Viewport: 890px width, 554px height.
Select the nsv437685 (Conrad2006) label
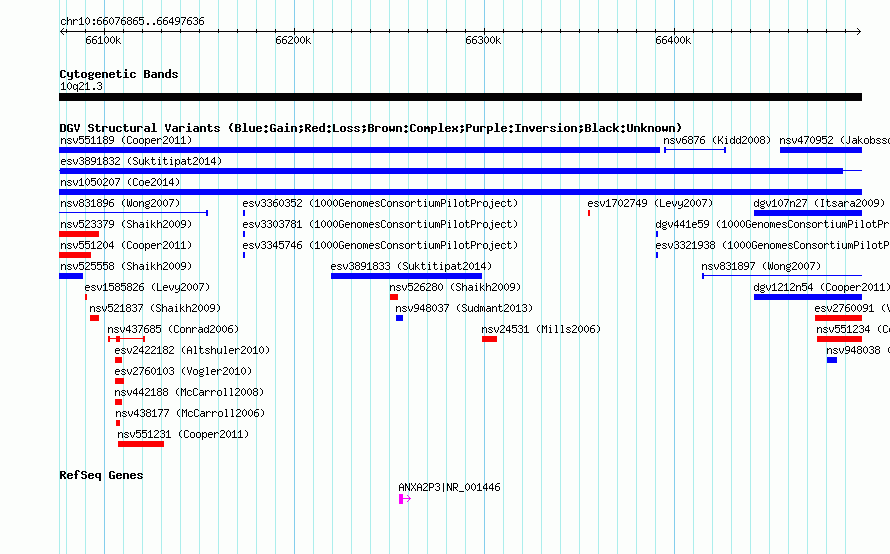coord(173,329)
